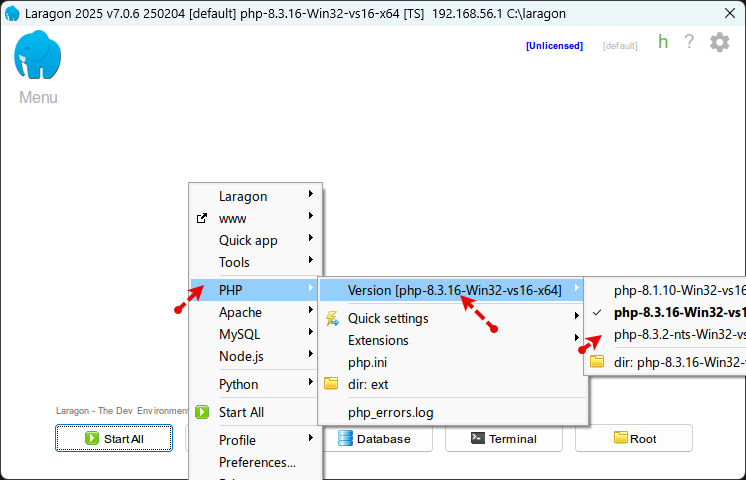Image resolution: width=746 pixels, height=480 pixels.
Task: Select the checked php-8.3.16-Win32 version
Action: [666, 313]
